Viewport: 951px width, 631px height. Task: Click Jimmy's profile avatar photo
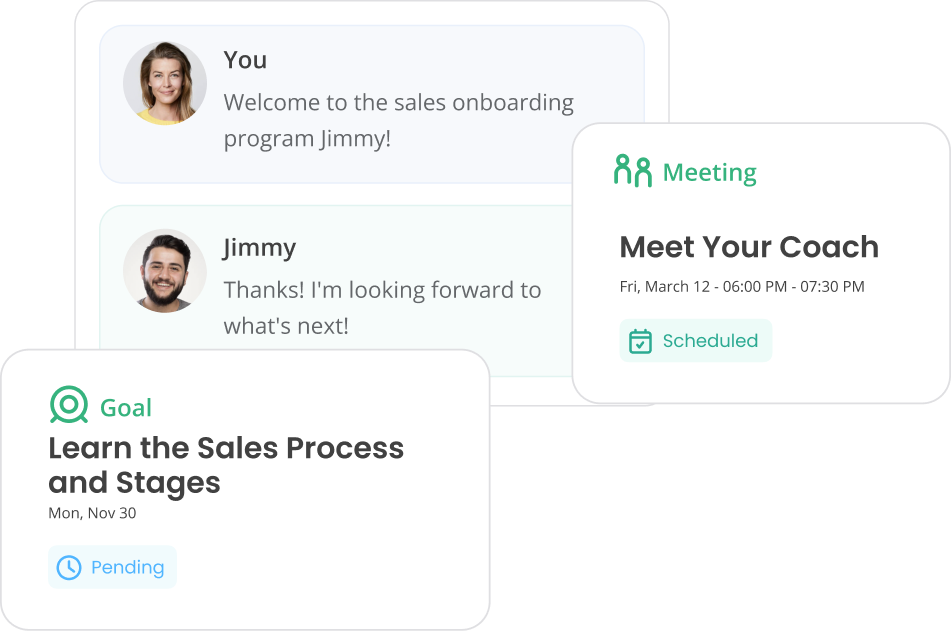point(165,271)
